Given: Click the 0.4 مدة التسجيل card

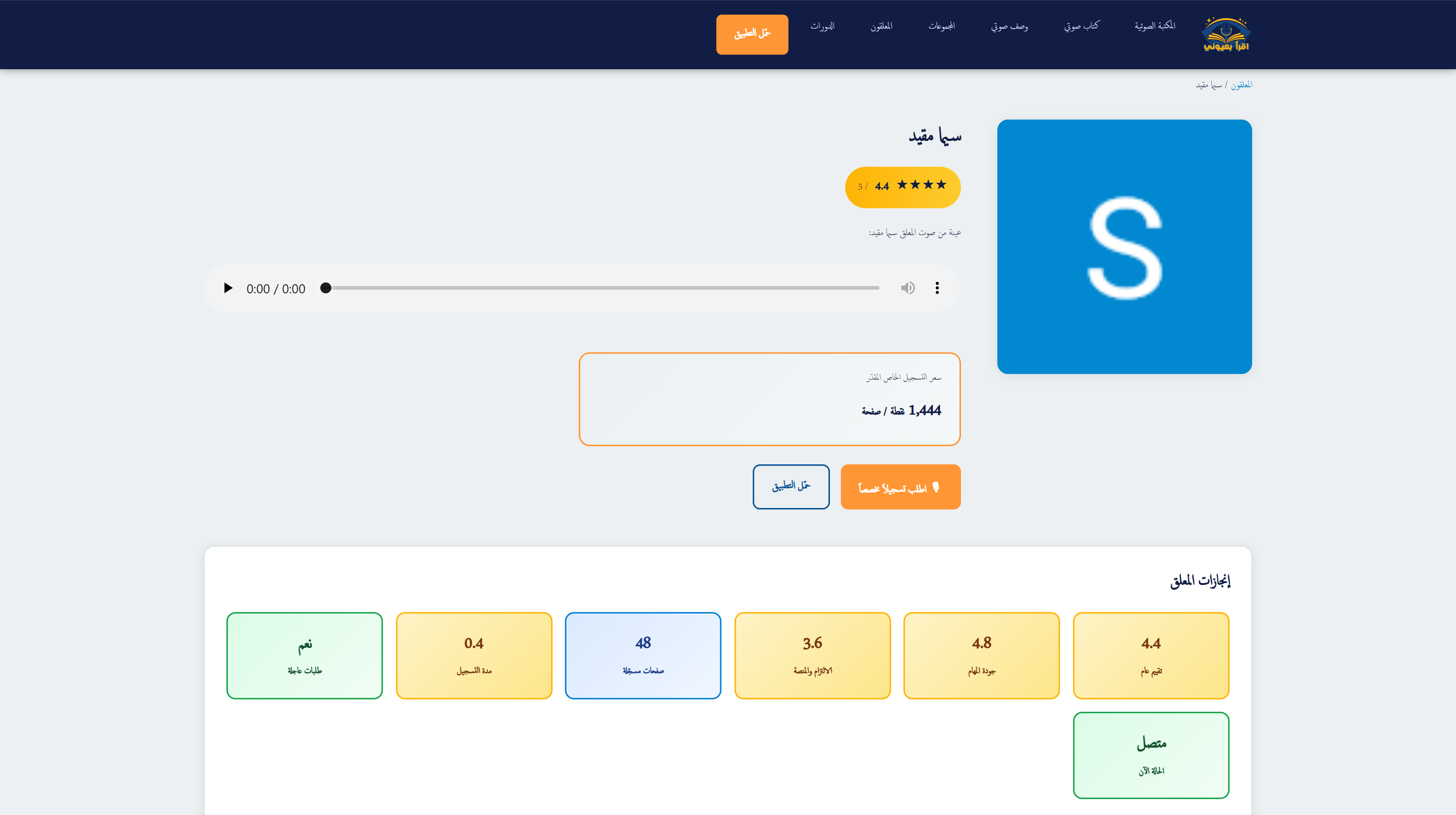Looking at the screenshot, I should click(474, 656).
